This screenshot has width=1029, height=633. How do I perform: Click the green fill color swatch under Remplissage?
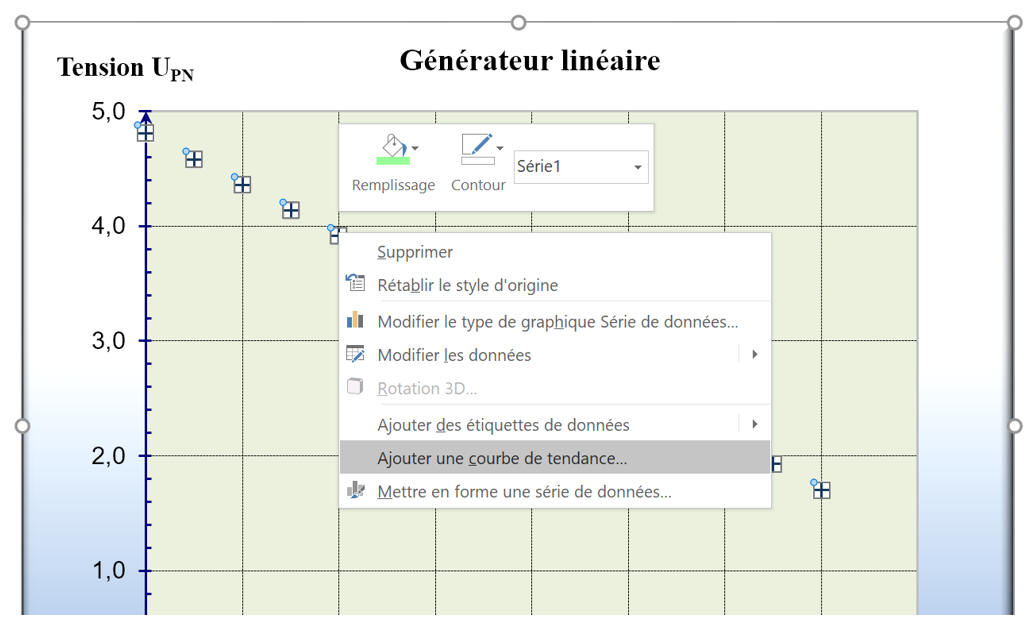point(393,161)
